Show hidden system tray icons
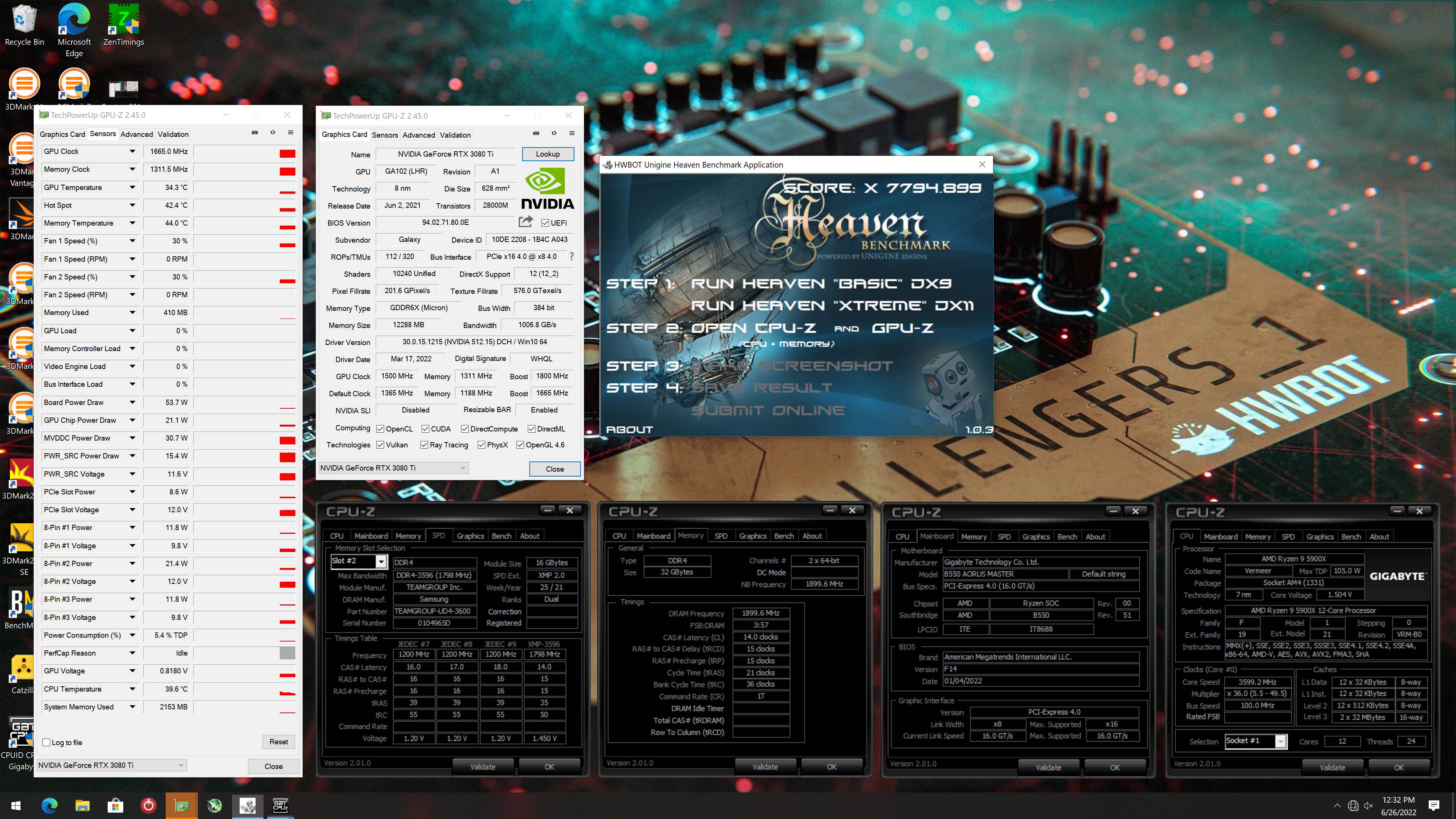This screenshot has width=1456, height=819. click(x=1337, y=805)
